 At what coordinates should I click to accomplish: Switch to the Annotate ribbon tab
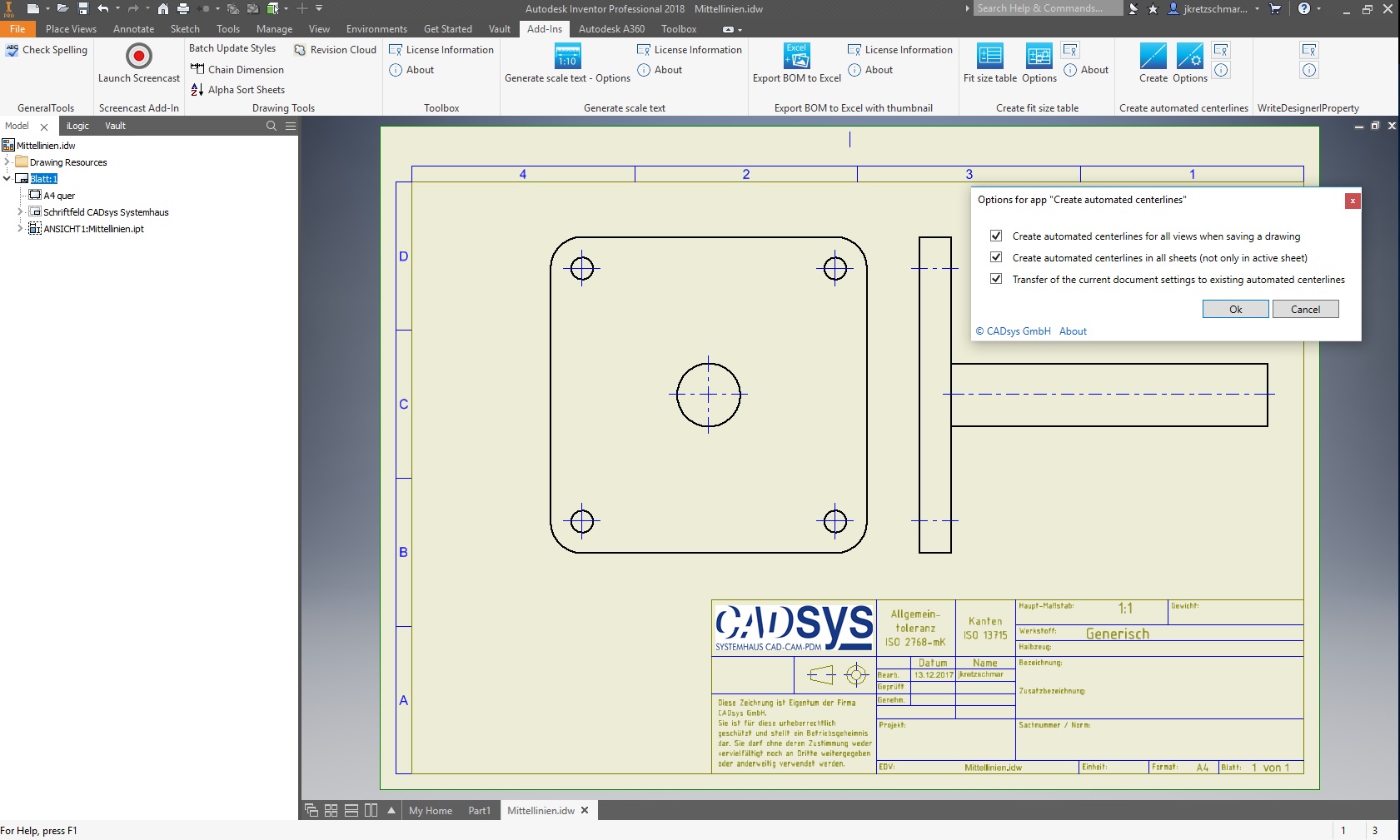133,29
